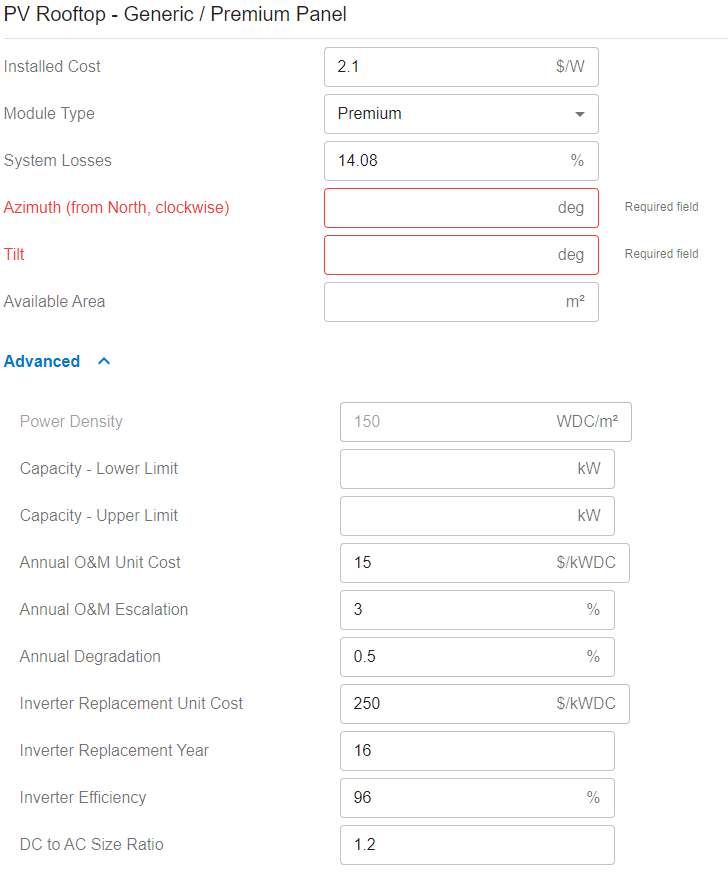
Task: Click the Module Type dropdown arrow
Action: click(580, 114)
